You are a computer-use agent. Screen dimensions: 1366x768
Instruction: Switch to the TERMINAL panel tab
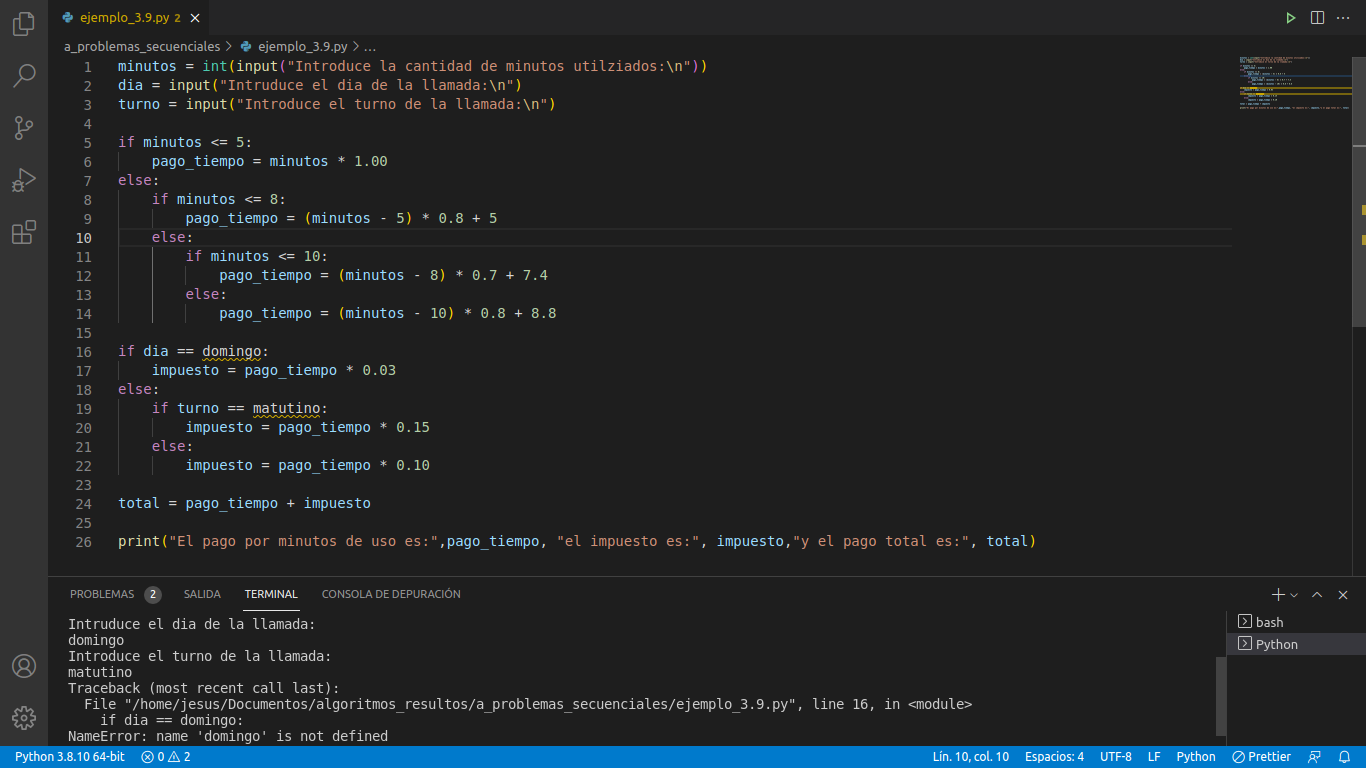point(271,594)
